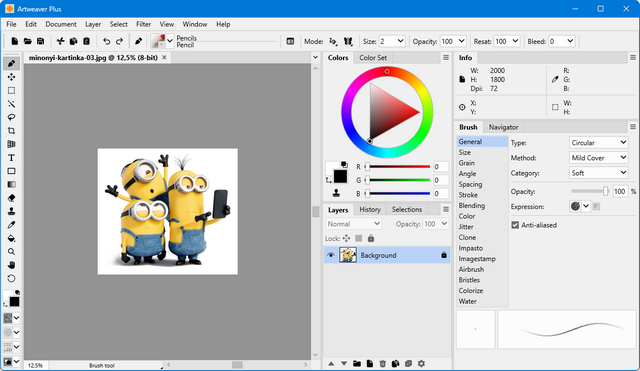
Task: Close the minonyi-kartinka-03.jpg document tab
Action: (164, 58)
